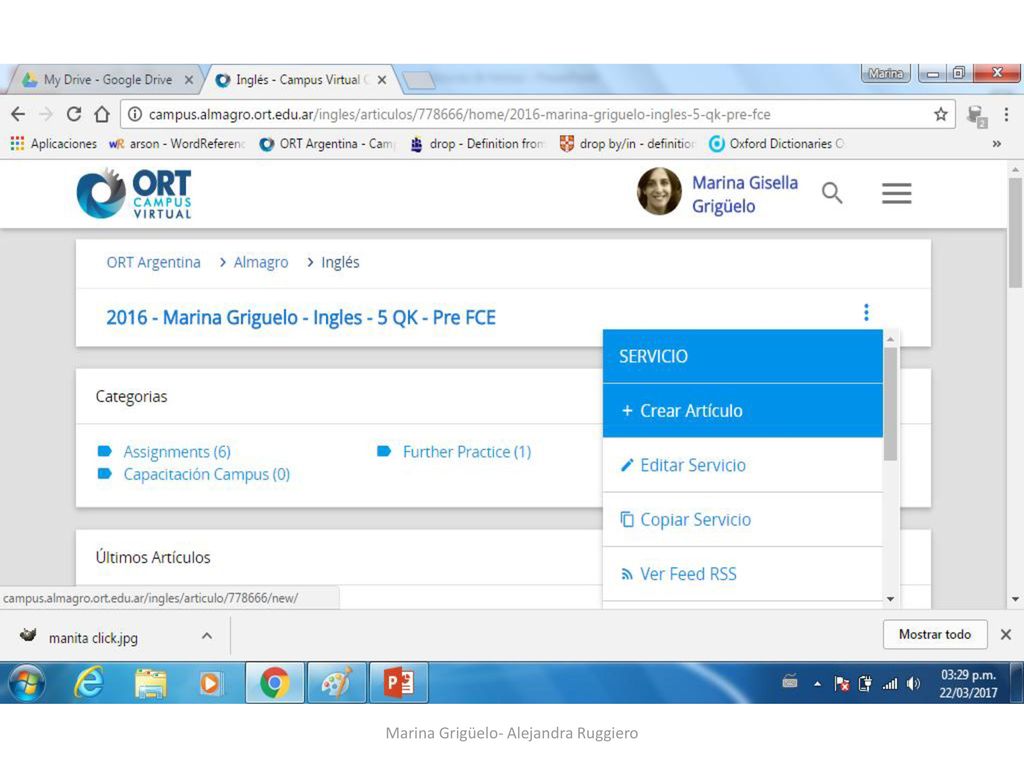Click the Capacitación Campus tag icon
The image size is (1024, 768).
pyautogui.click(x=104, y=473)
